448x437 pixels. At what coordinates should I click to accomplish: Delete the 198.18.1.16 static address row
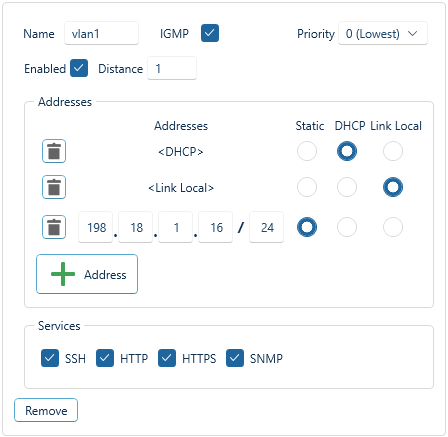coord(54,227)
